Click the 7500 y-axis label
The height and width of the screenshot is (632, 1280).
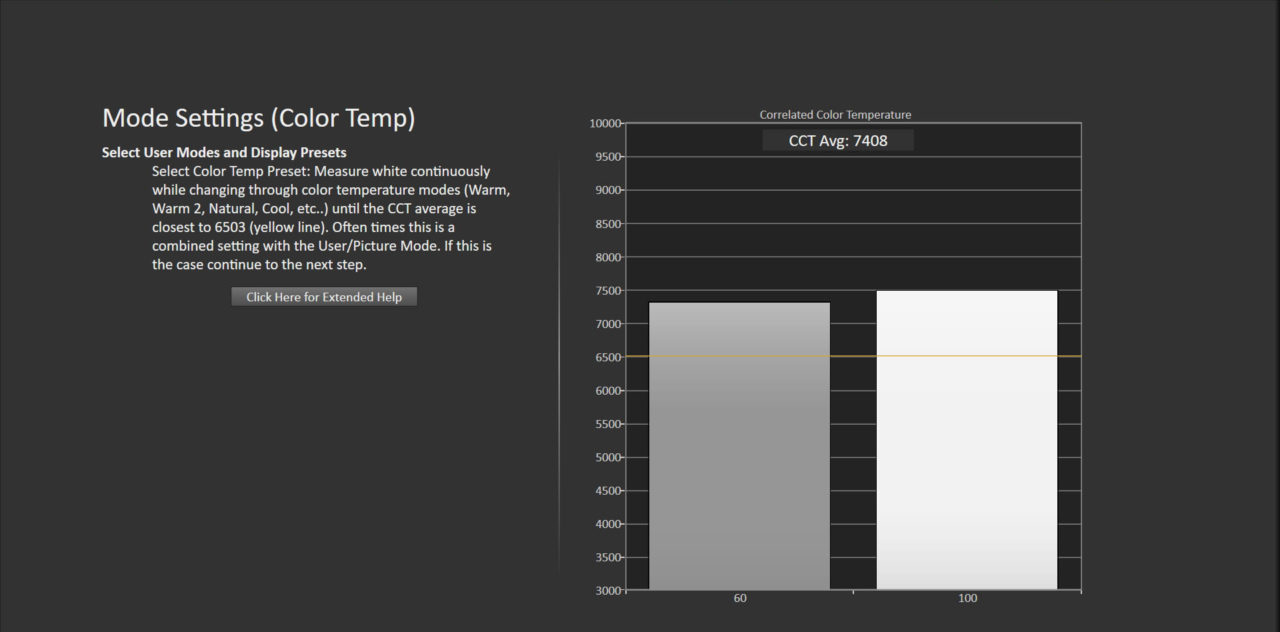[x=609, y=290]
